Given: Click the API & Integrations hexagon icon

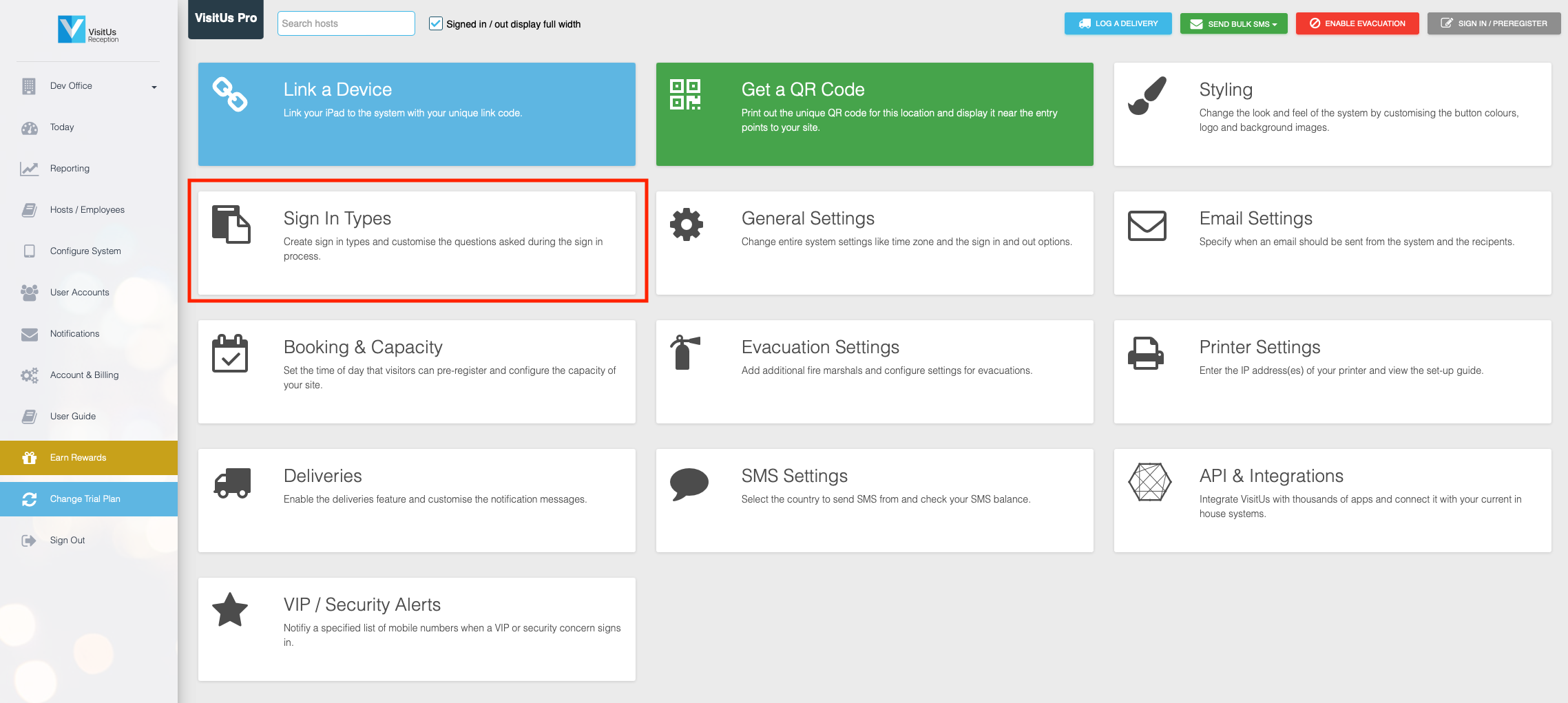Looking at the screenshot, I should [1149, 482].
